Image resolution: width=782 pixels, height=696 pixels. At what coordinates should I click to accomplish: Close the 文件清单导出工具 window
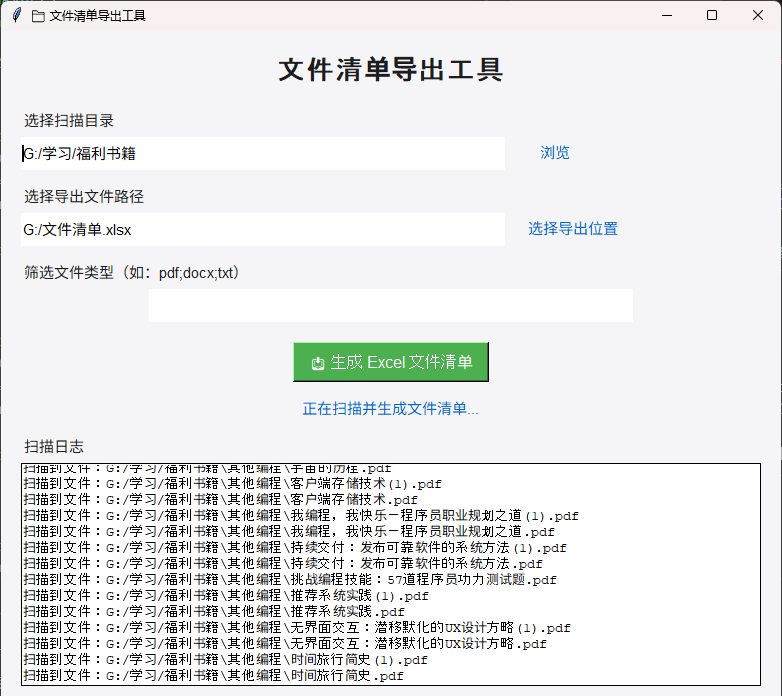click(757, 15)
